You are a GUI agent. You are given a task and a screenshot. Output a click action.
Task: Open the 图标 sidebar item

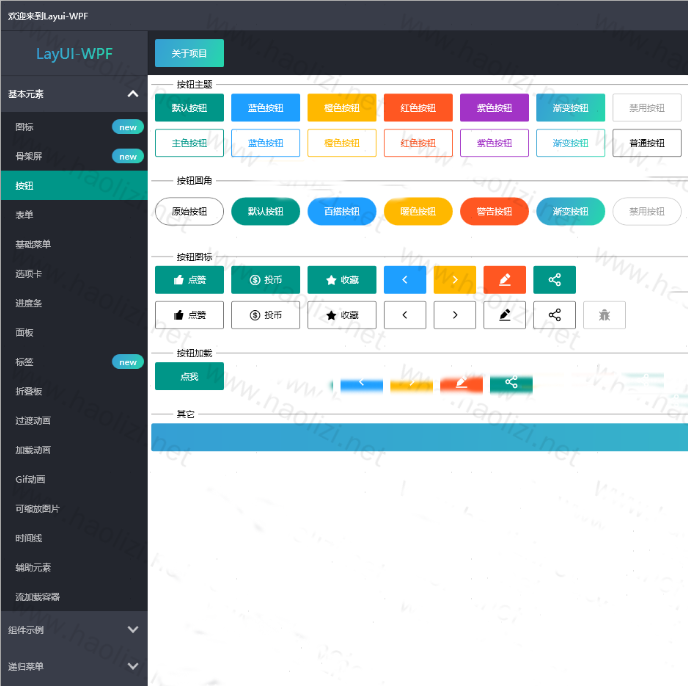74,127
